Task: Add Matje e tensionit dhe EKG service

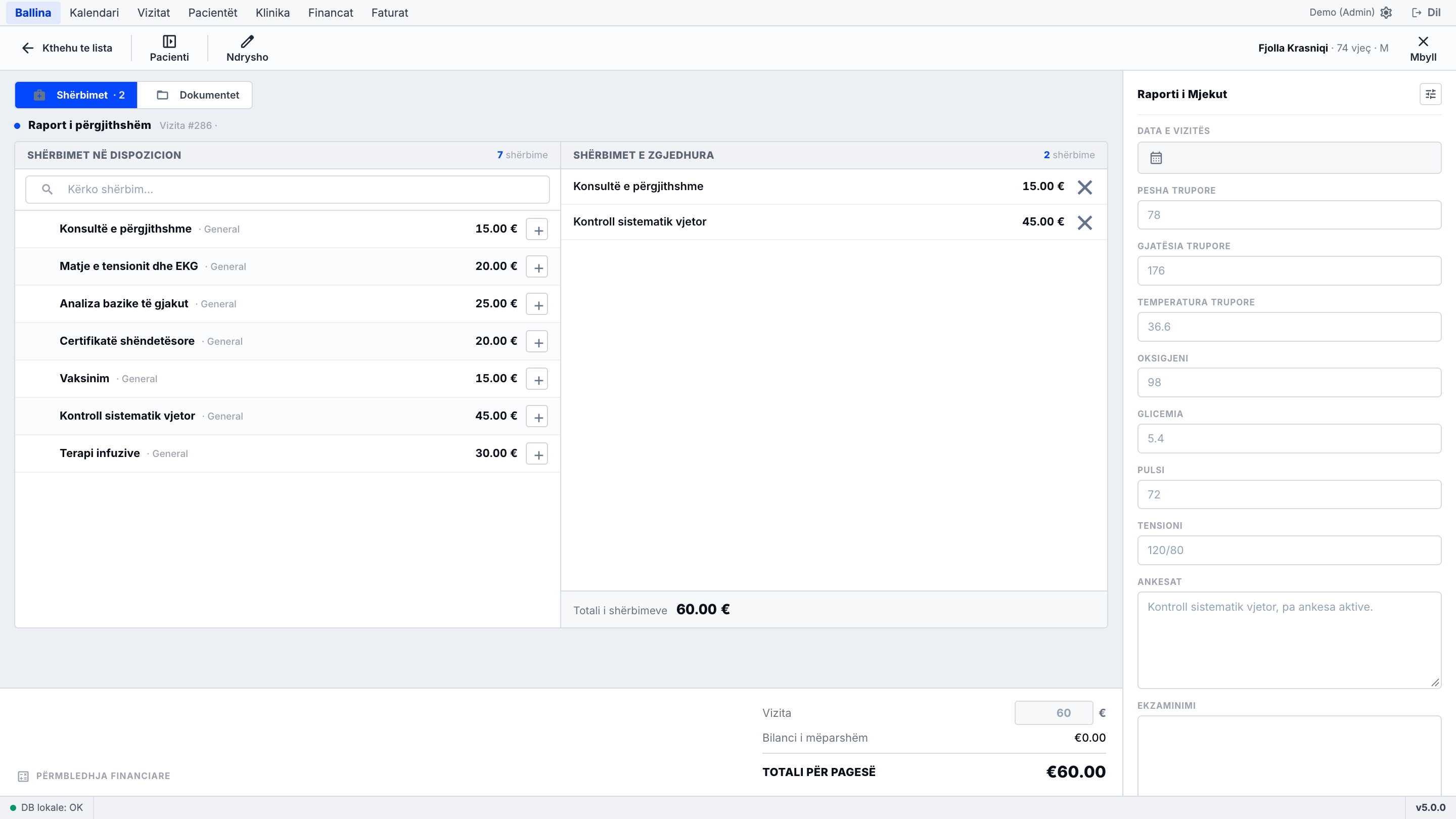Action: tap(536, 267)
